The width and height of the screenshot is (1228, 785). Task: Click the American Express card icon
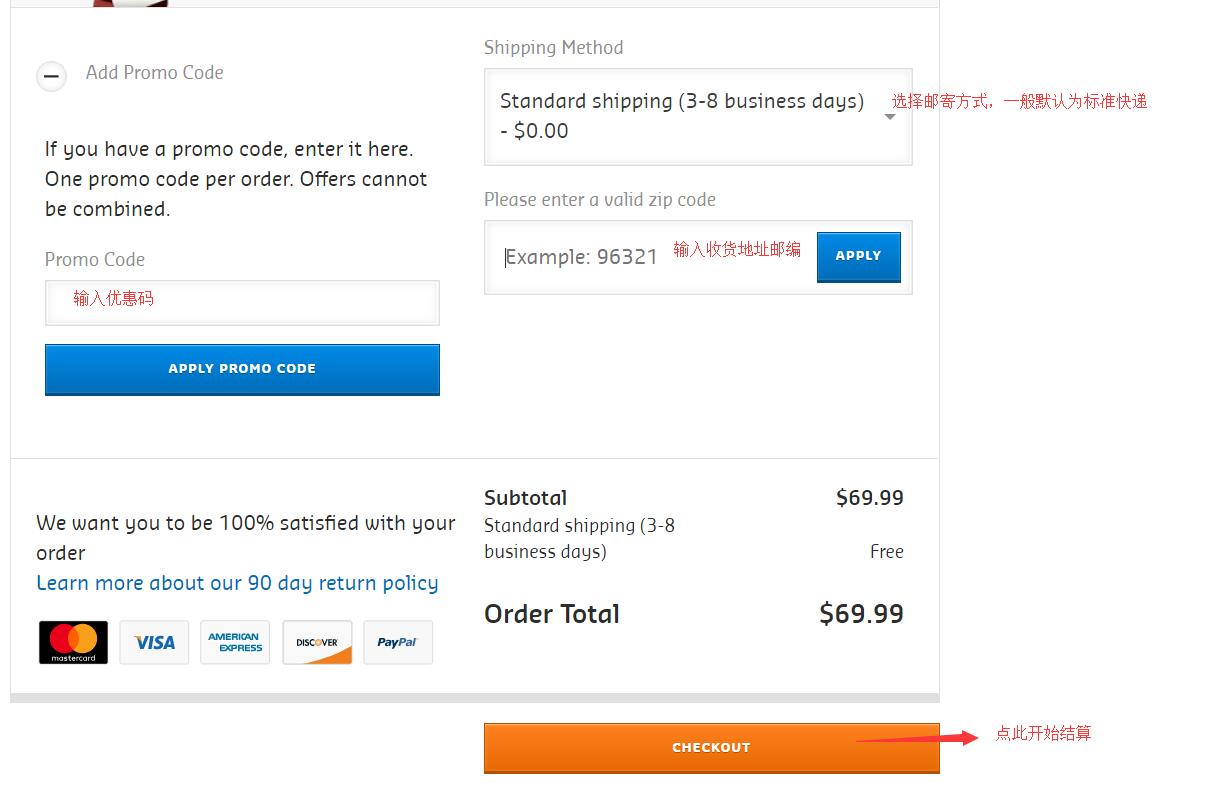pos(235,642)
